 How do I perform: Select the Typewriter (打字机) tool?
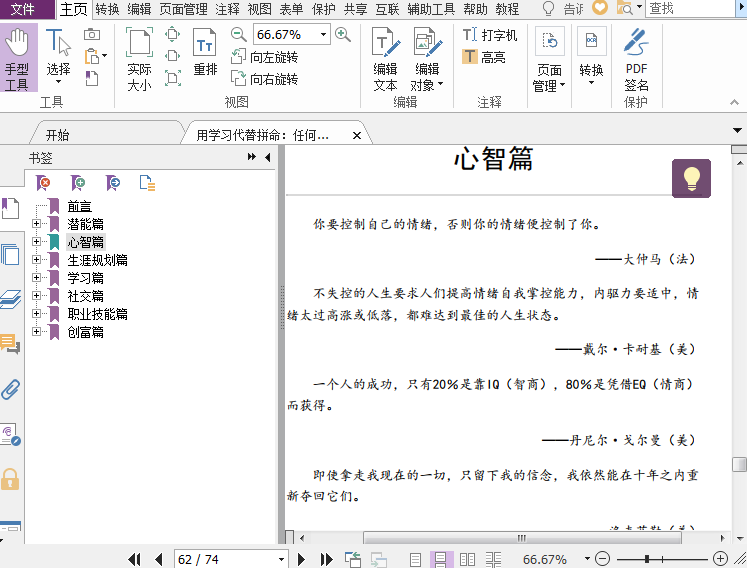490,35
